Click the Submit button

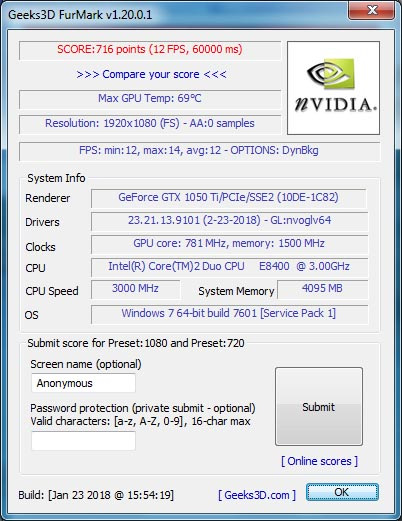pyautogui.click(x=319, y=406)
